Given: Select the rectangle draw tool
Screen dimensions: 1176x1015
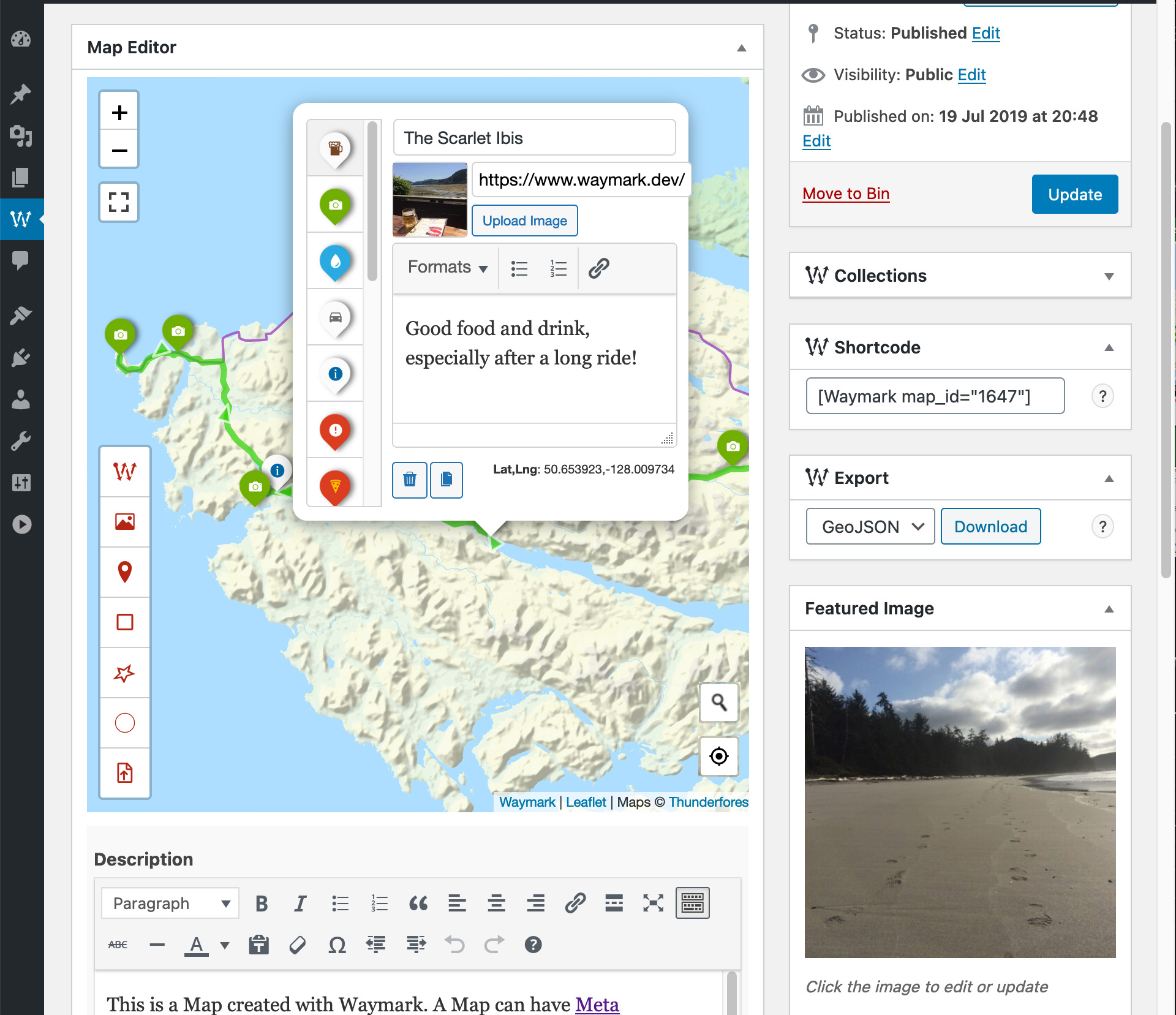Looking at the screenshot, I should pos(124,622).
